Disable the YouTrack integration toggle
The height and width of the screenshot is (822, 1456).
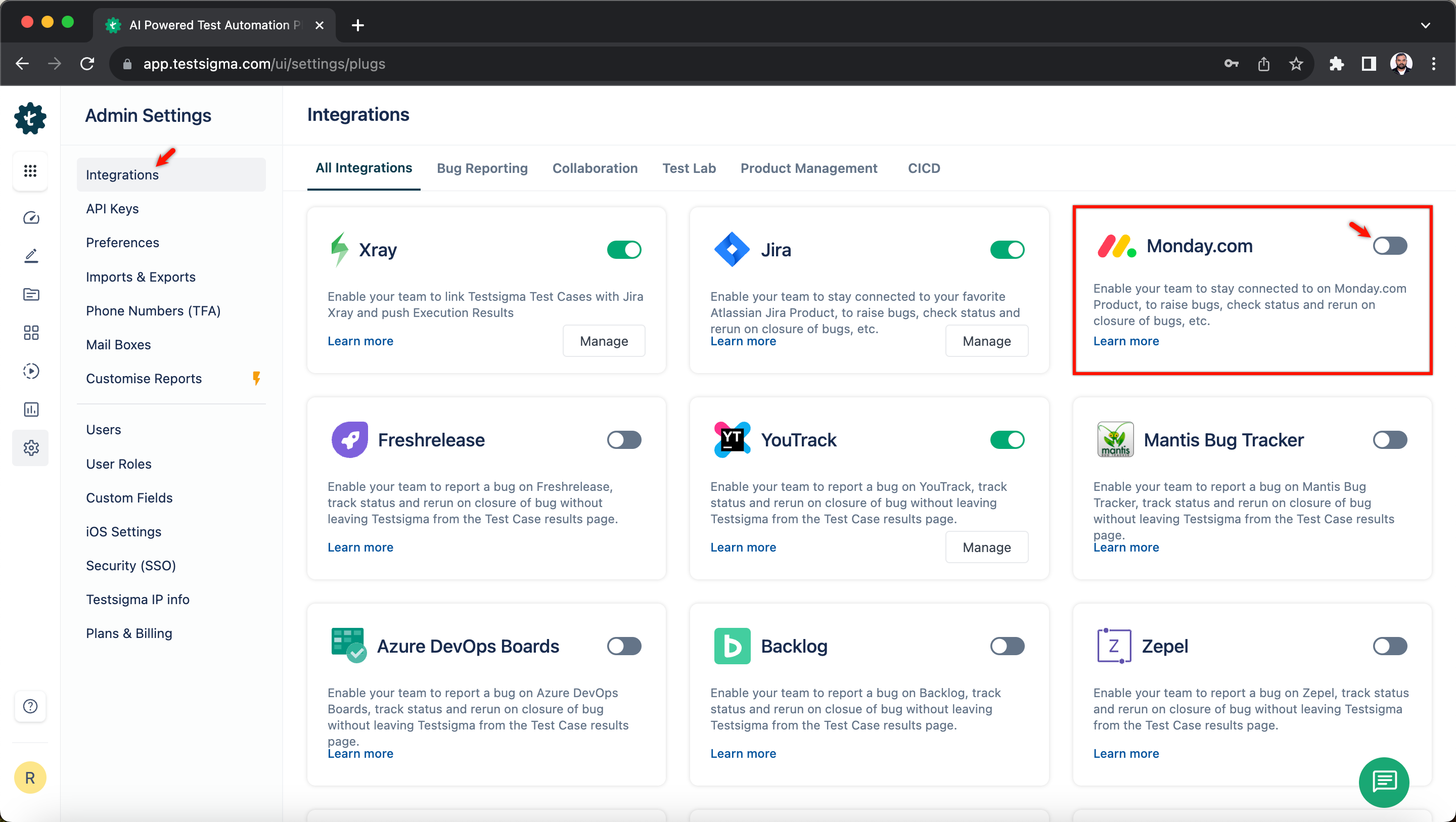pos(1007,439)
